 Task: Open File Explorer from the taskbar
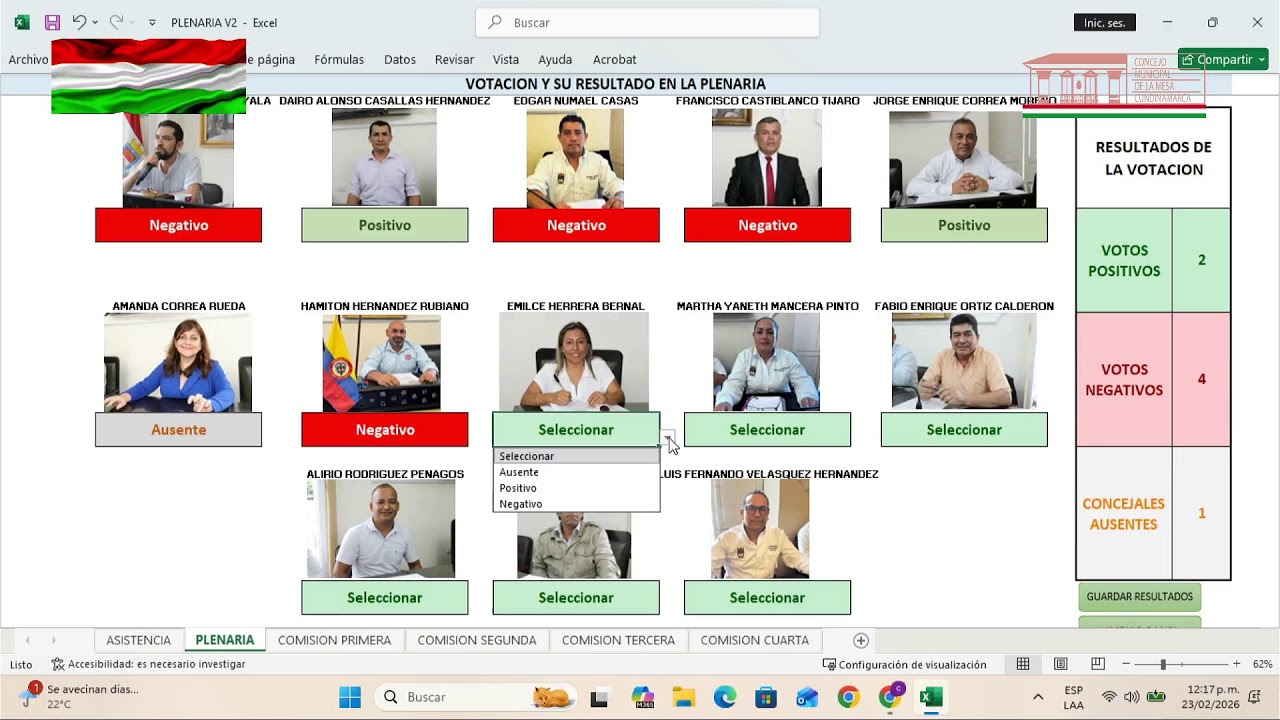(683, 697)
